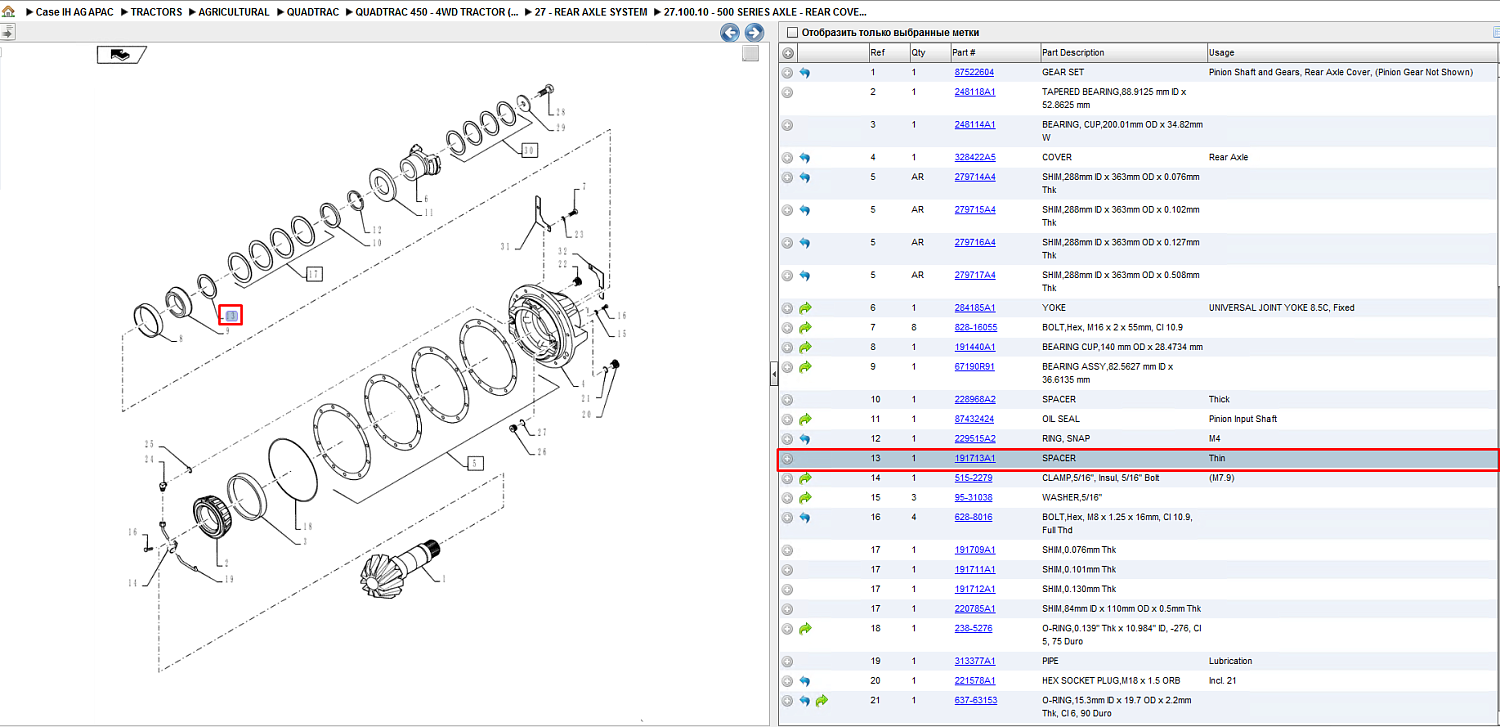This screenshot has width=1500, height=727.
Task: Collapse the diagram pane with the splitter arrow
Action: pyautogui.click(x=774, y=375)
